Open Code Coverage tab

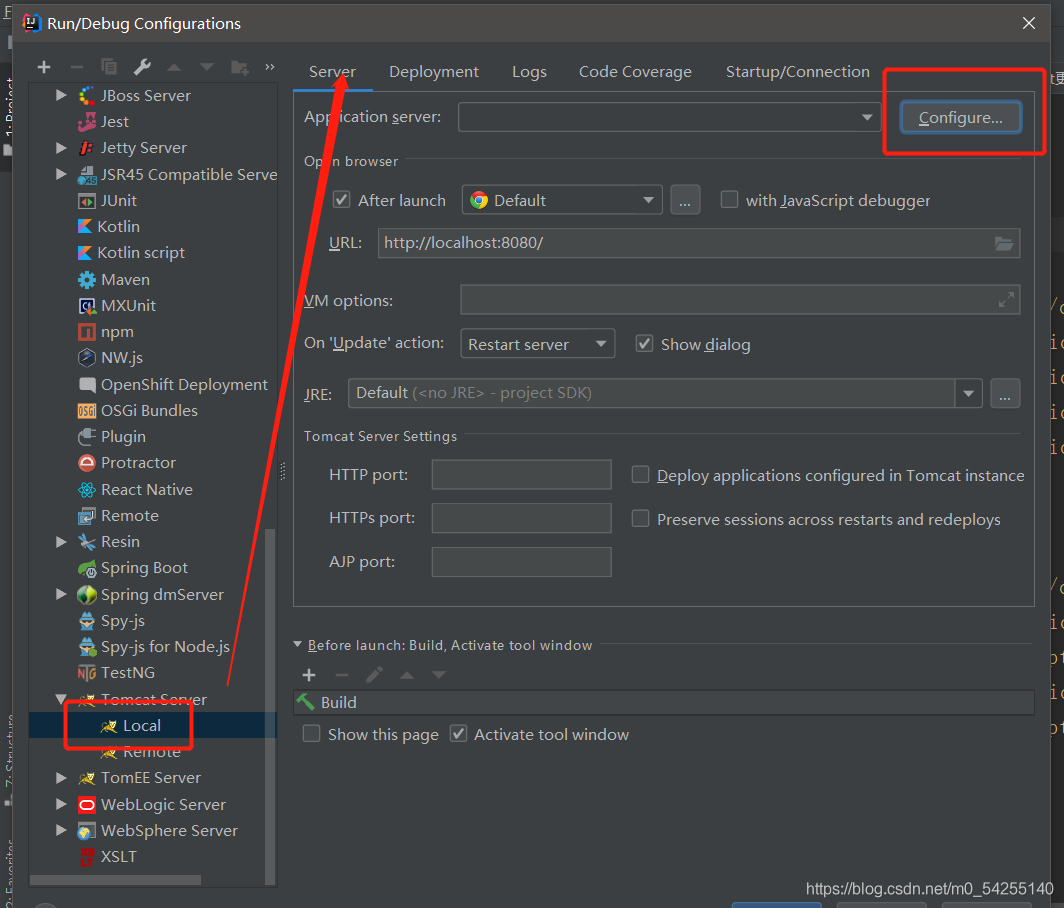coord(635,72)
